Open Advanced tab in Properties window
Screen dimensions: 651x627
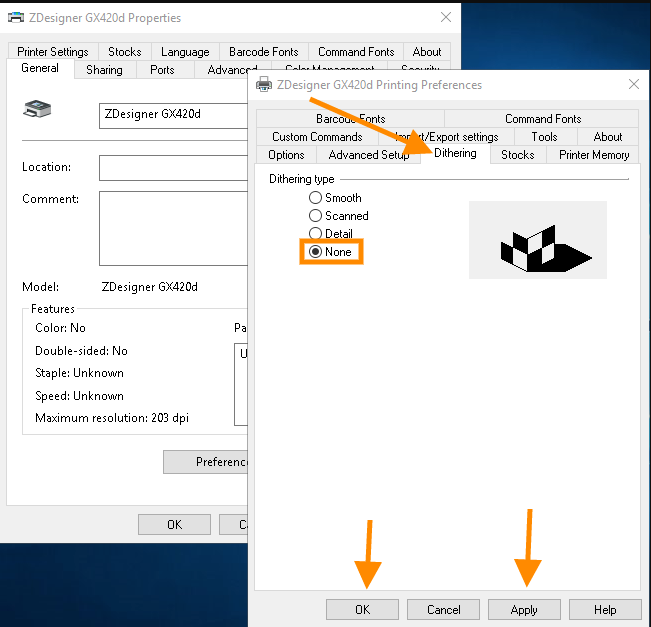pos(232,70)
